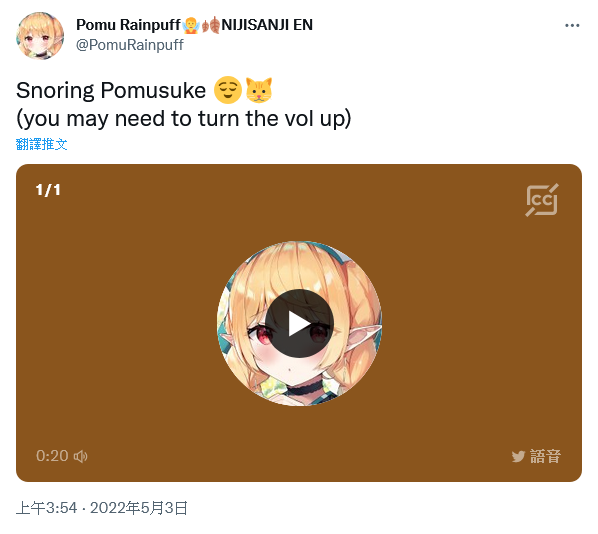Click the 0:20 duration indicator
The height and width of the screenshot is (534, 598).
[52, 456]
